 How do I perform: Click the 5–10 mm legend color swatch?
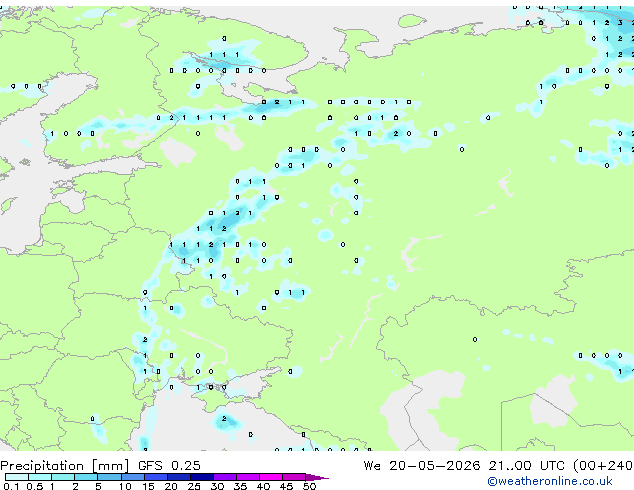click(109, 477)
